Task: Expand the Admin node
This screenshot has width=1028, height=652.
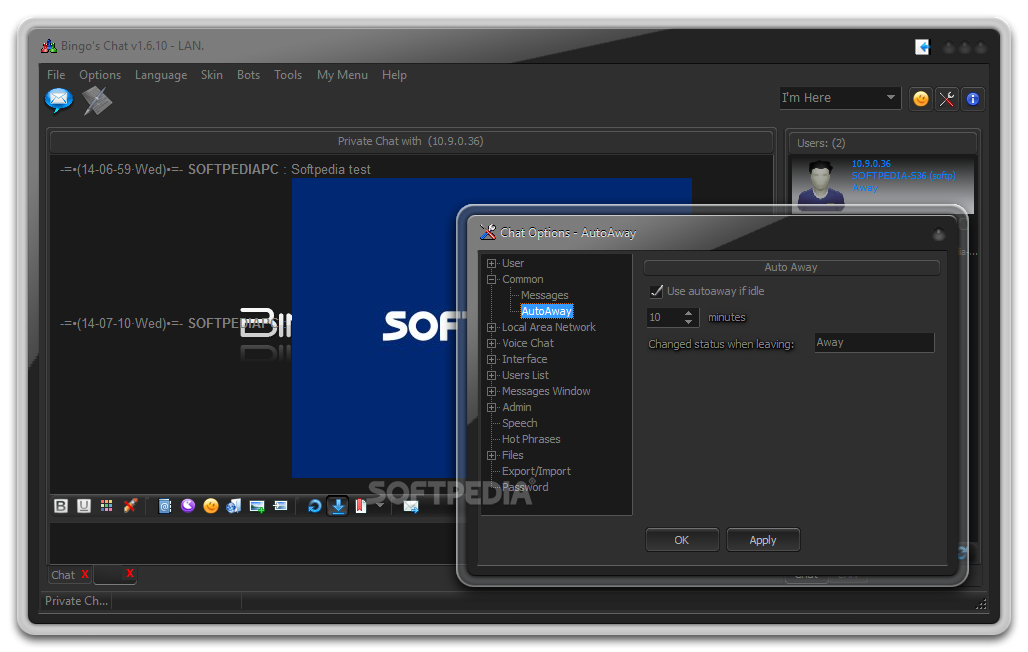Action: [491, 407]
